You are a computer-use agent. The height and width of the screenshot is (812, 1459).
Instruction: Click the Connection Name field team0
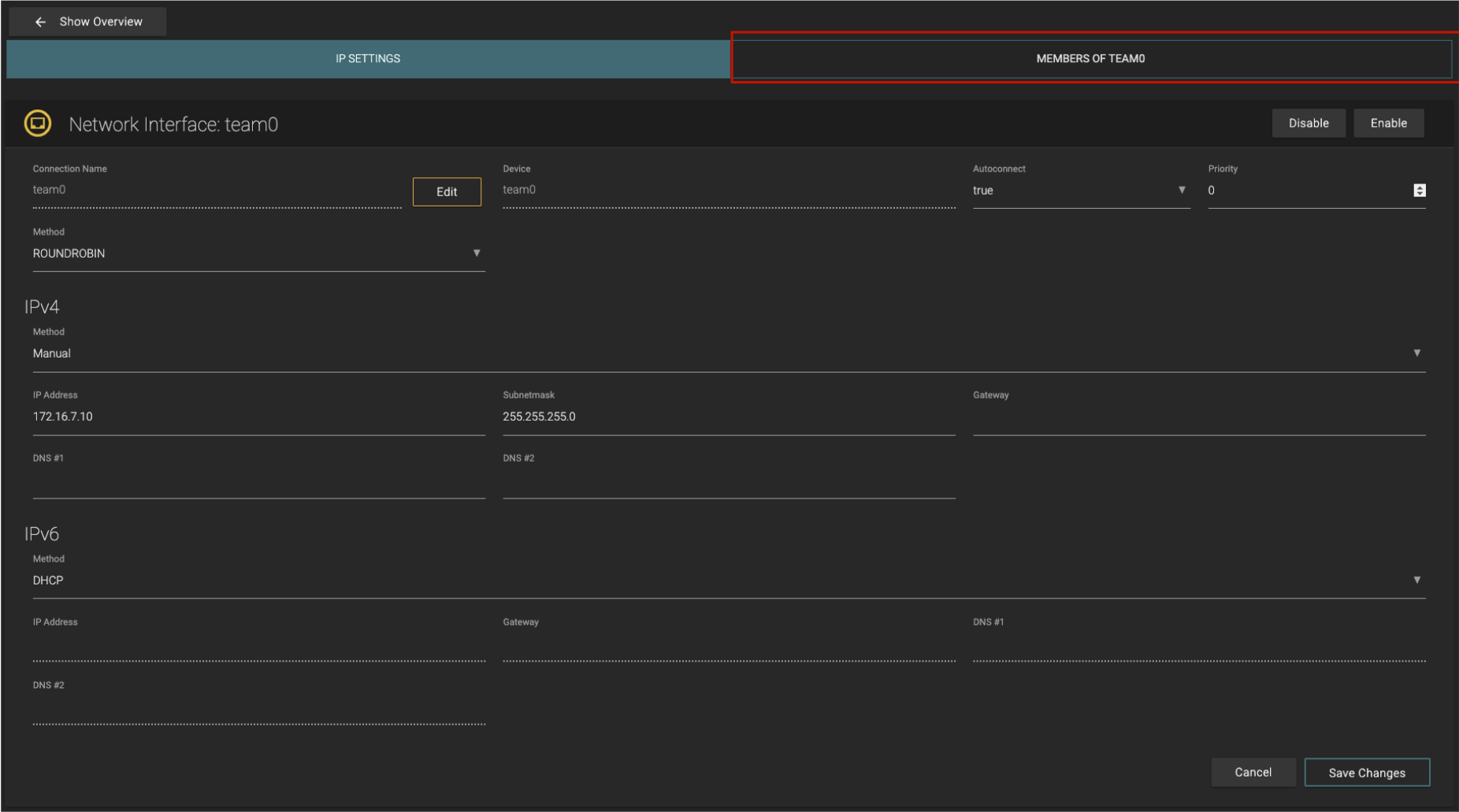pyautogui.click(x=217, y=191)
